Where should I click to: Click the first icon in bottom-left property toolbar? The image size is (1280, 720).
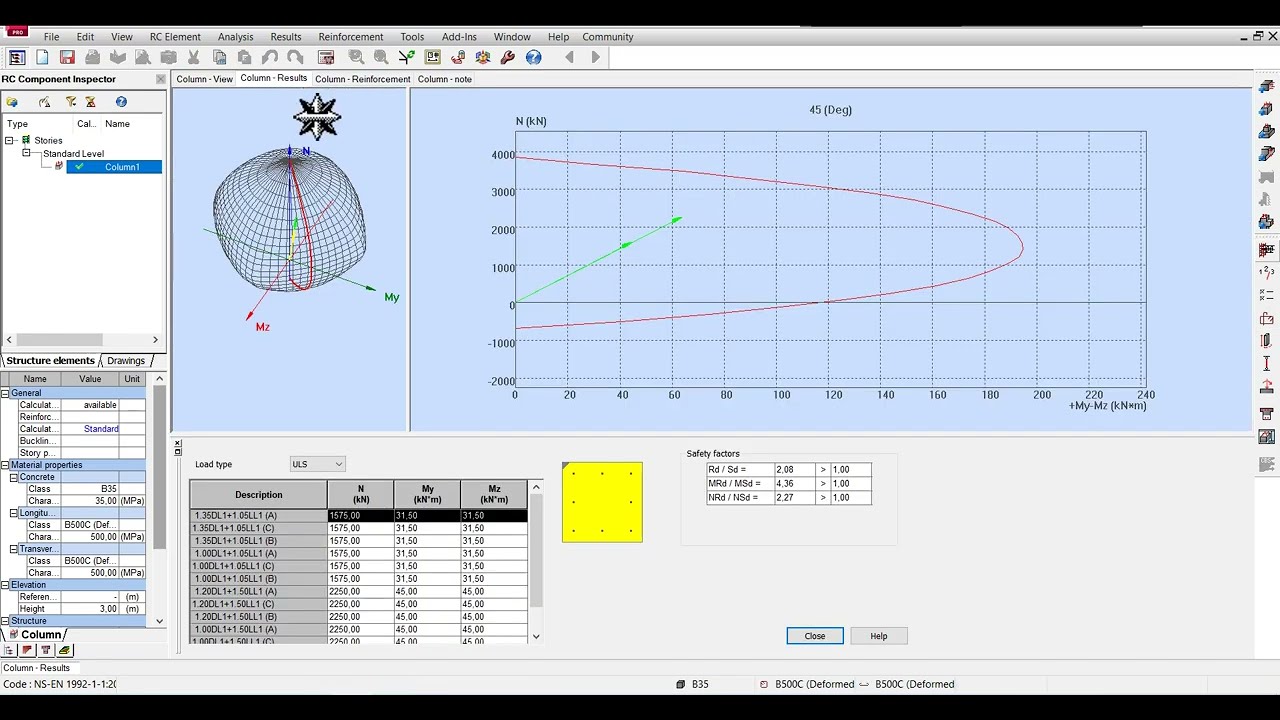click(x=9, y=650)
